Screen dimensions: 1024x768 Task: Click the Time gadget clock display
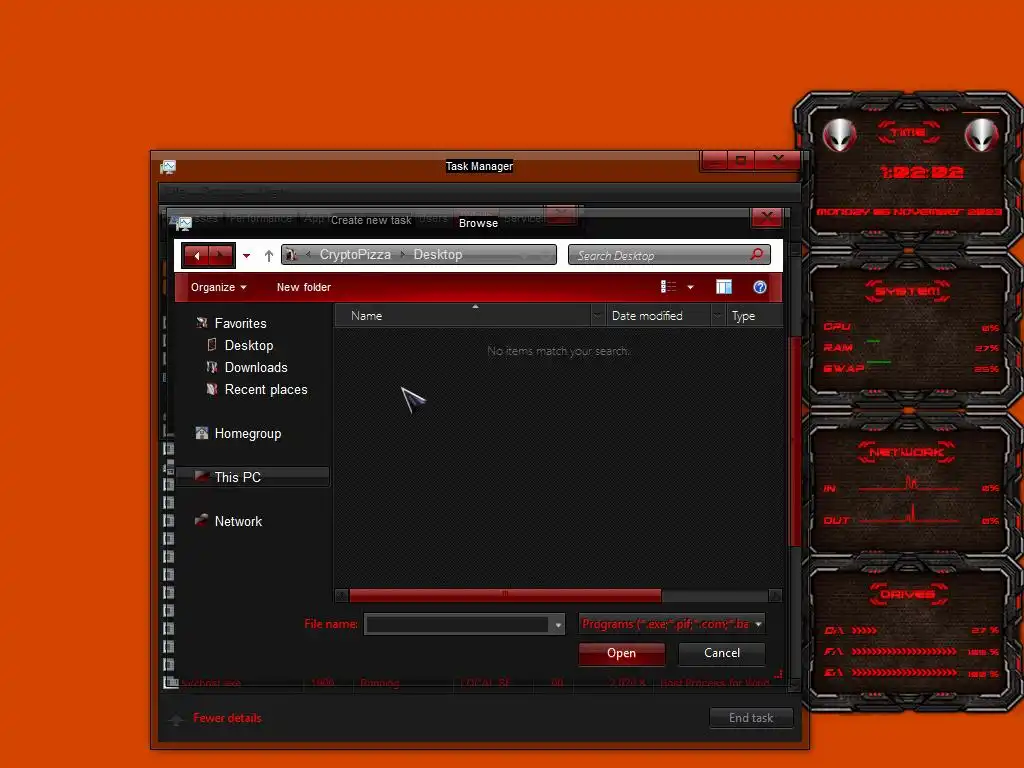[921, 172]
